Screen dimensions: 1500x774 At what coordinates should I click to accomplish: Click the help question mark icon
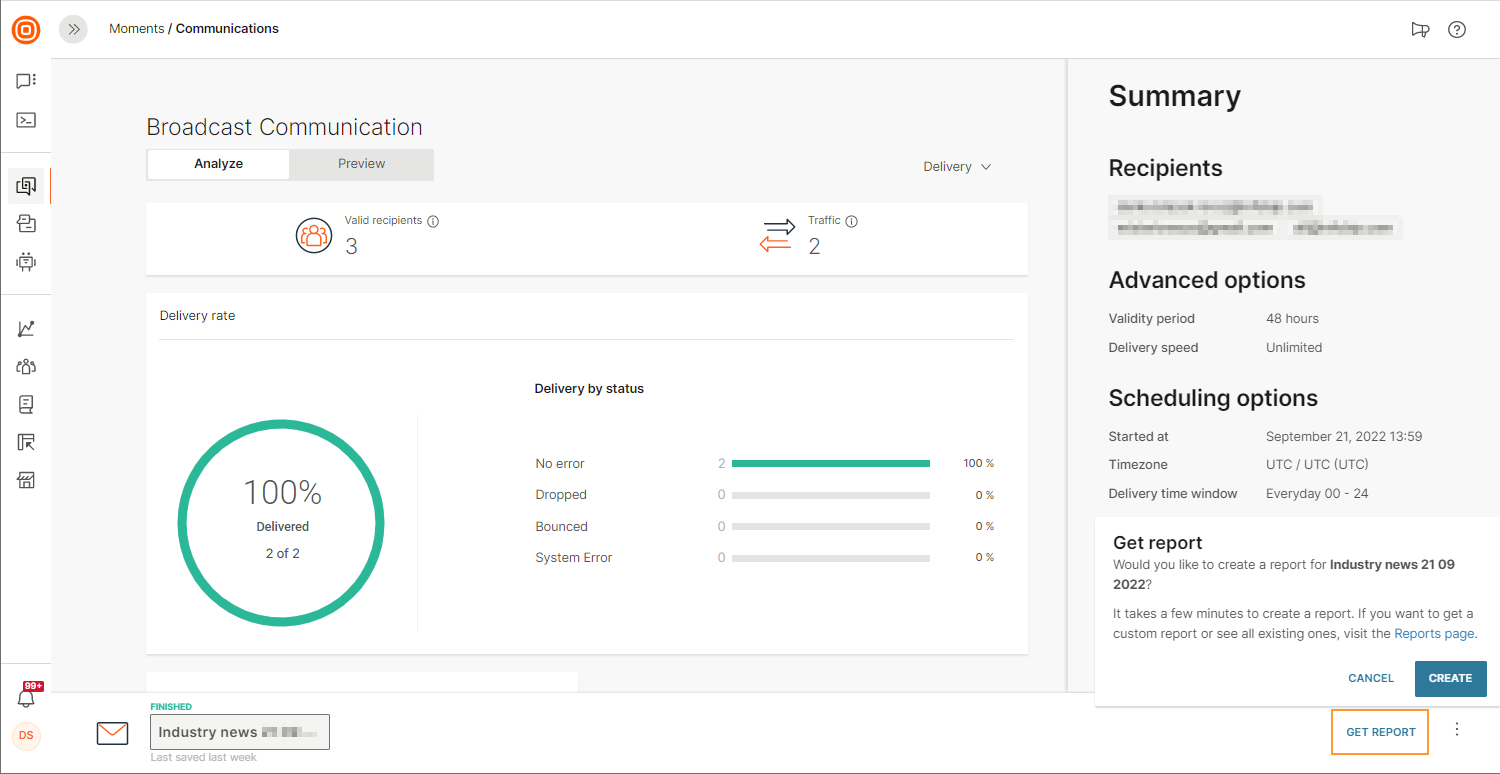(1457, 29)
